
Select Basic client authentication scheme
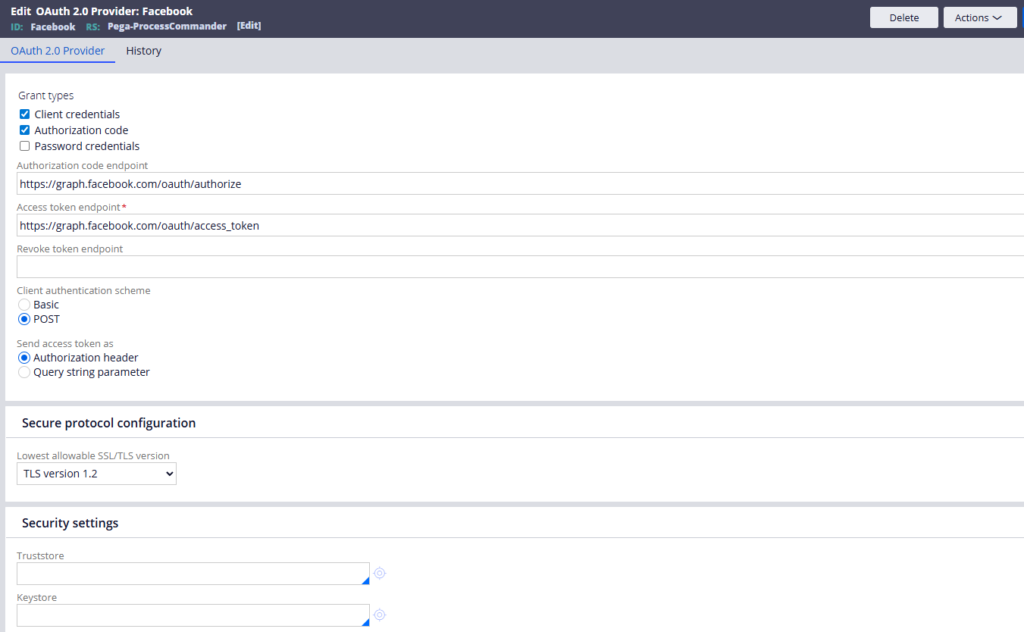(x=24, y=305)
